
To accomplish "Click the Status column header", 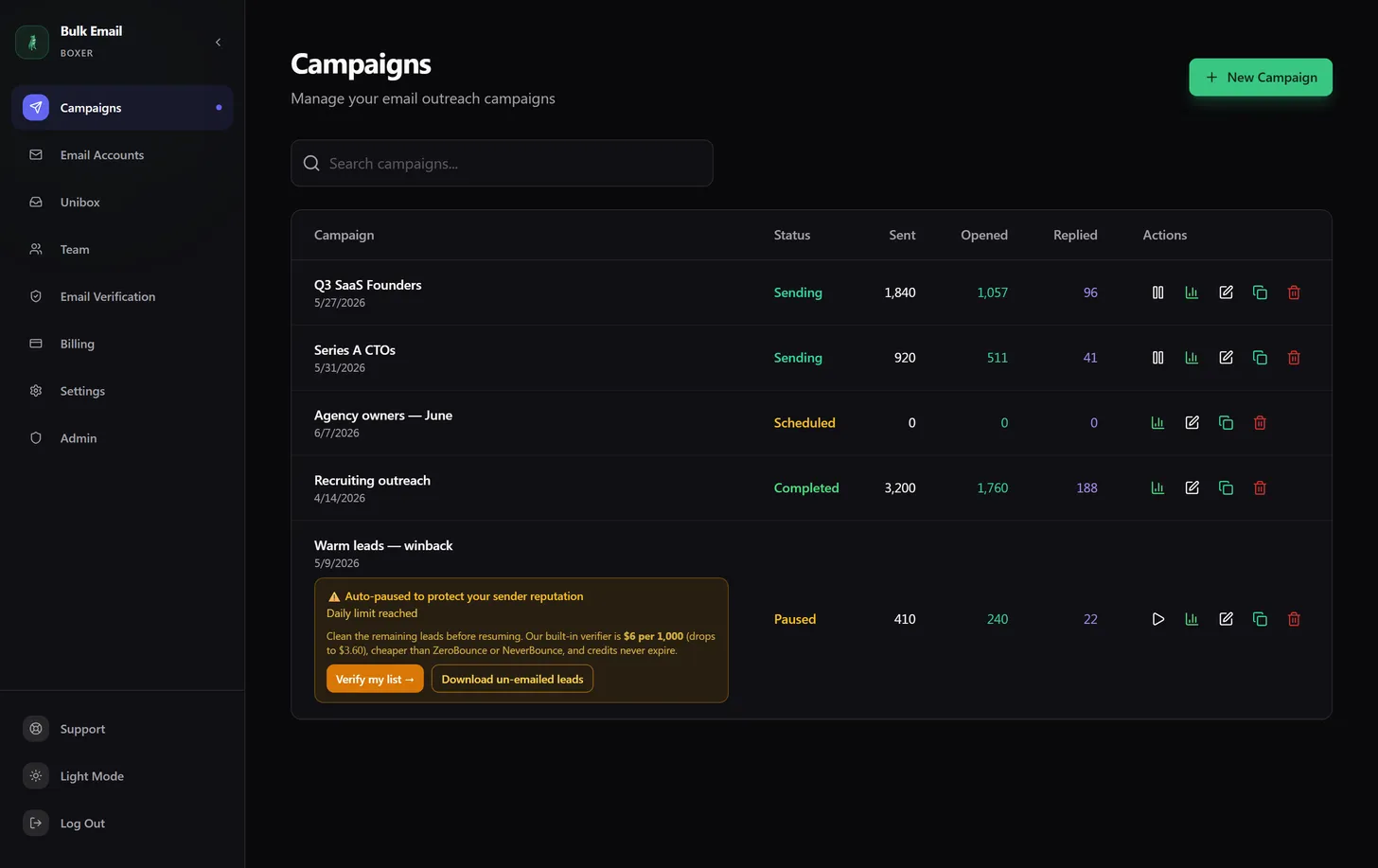I will (x=792, y=235).
